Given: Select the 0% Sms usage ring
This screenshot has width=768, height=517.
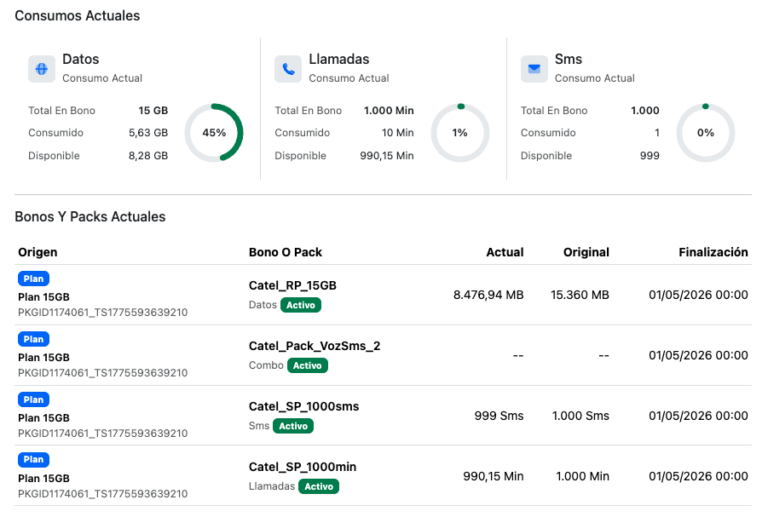Looking at the screenshot, I should pyautogui.click(x=705, y=133).
